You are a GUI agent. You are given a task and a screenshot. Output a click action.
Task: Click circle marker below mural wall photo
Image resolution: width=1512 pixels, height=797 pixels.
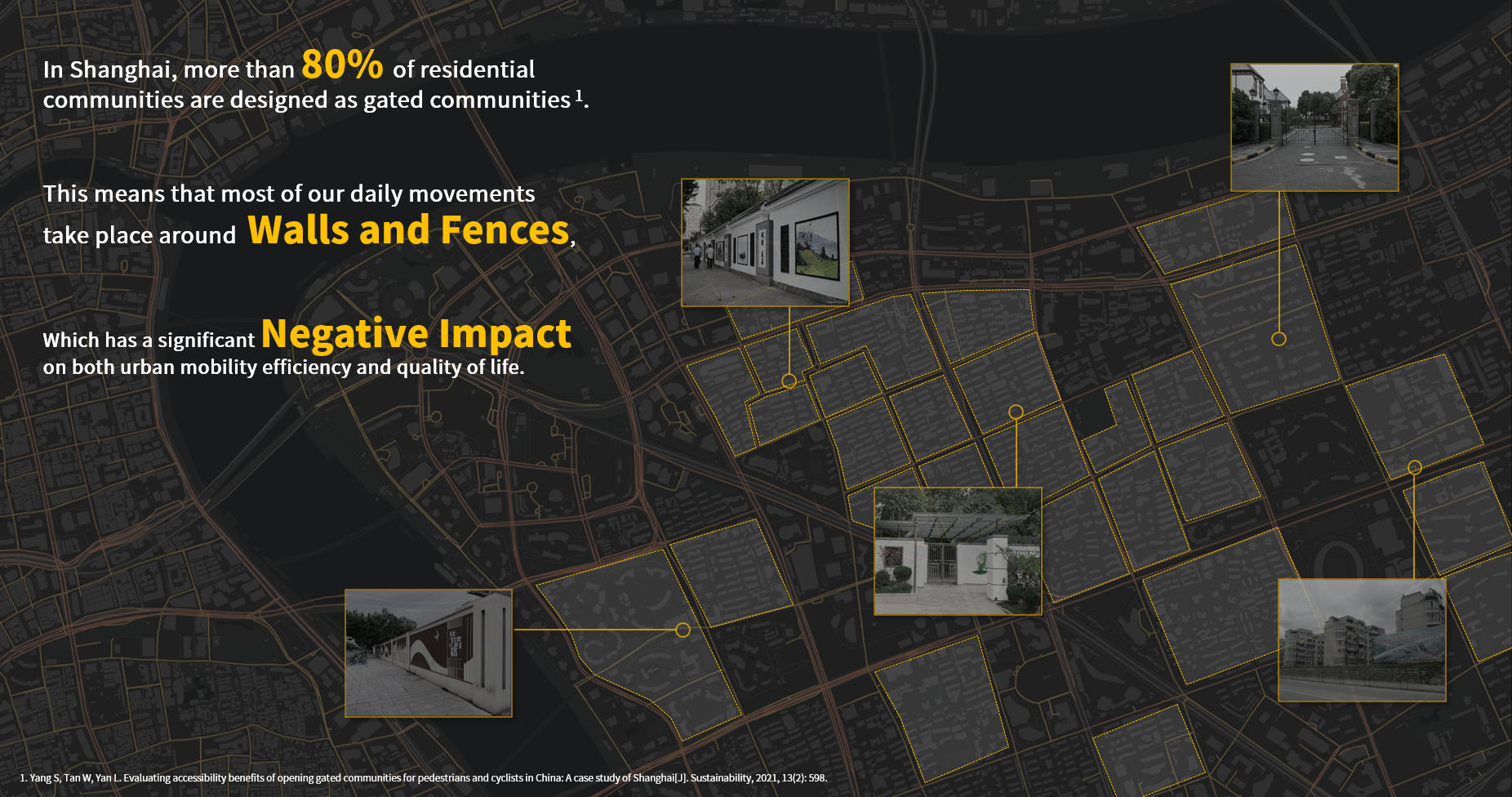tap(789, 381)
